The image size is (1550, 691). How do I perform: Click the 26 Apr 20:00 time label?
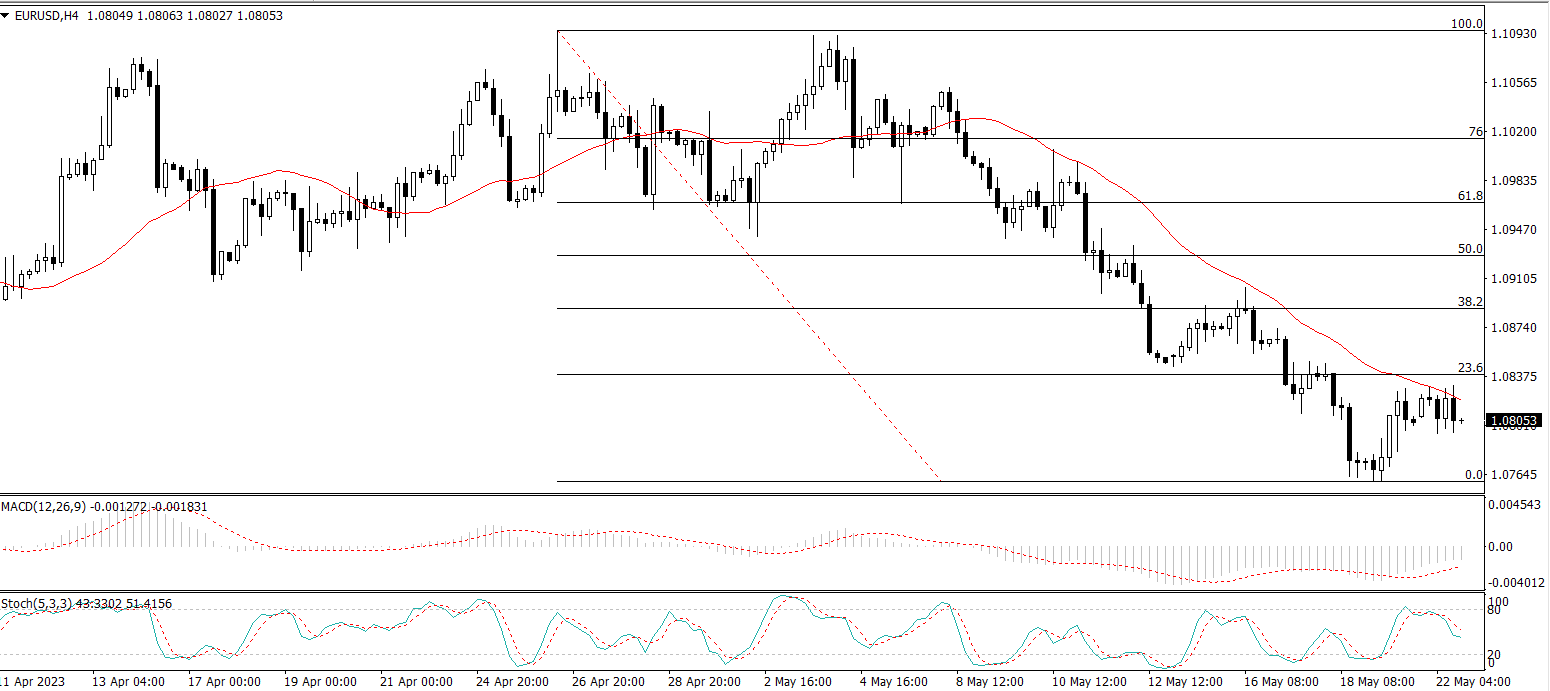pyautogui.click(x=608, y=681)
